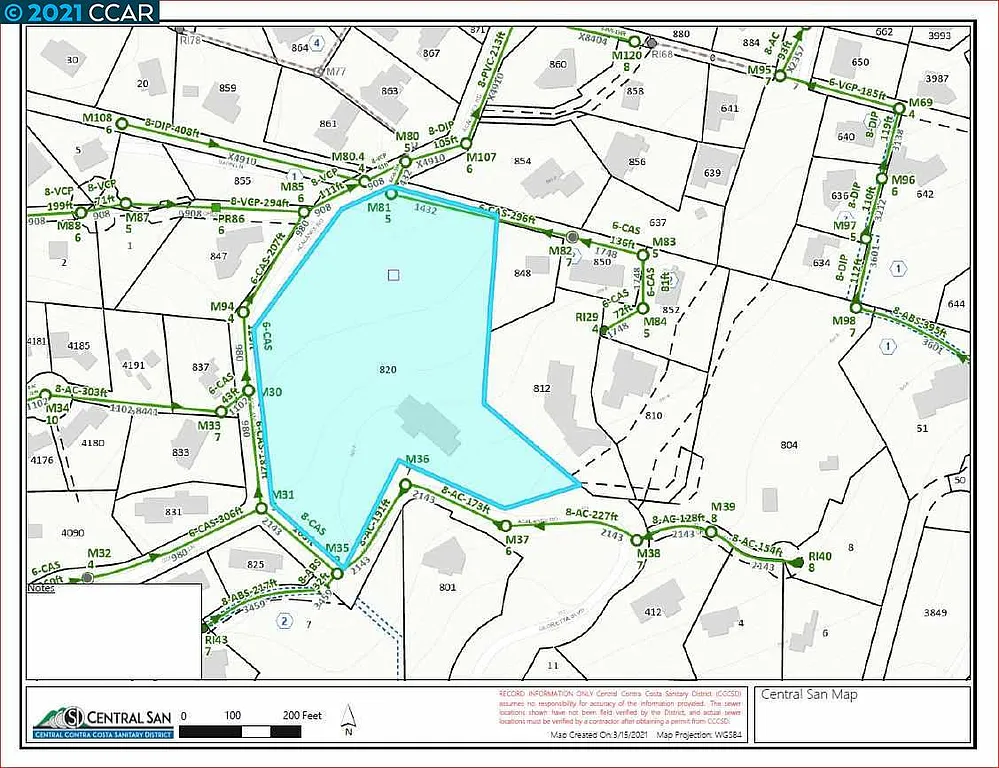The height and width of the screenshot is (768, 999).
Task: Select the highlighted parcel number 820
Action: (x=388, y=370)
